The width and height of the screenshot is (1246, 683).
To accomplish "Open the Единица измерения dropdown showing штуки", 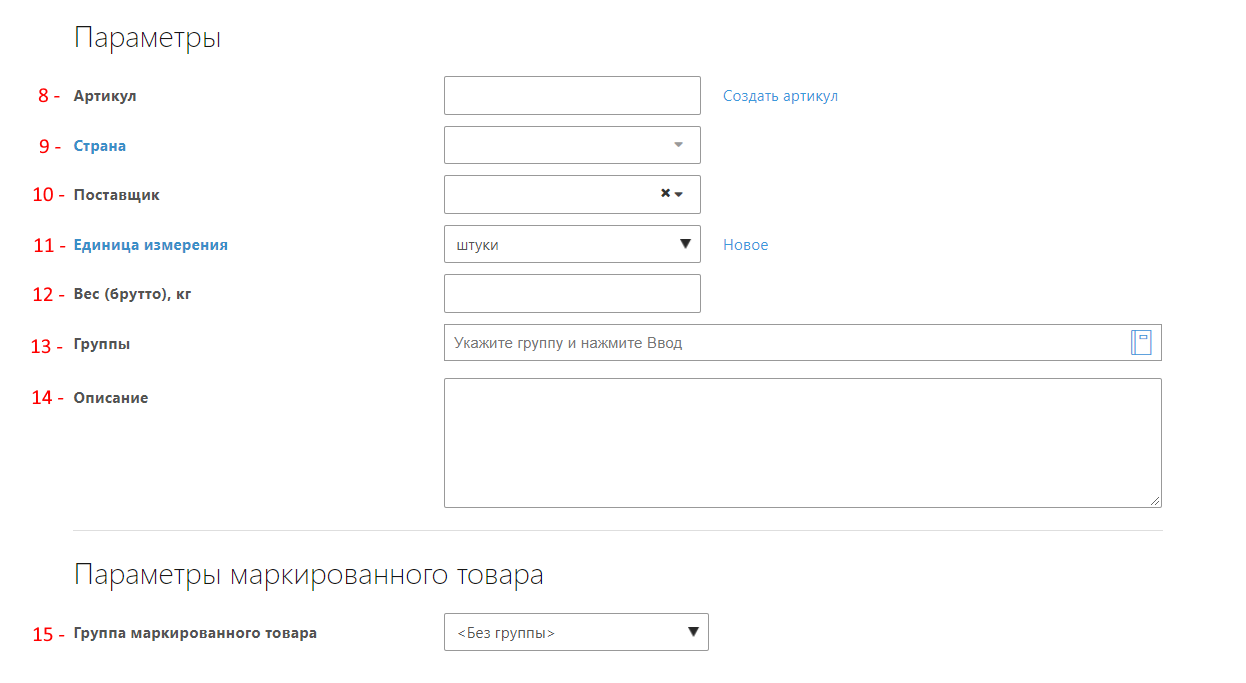I will 572,244.
